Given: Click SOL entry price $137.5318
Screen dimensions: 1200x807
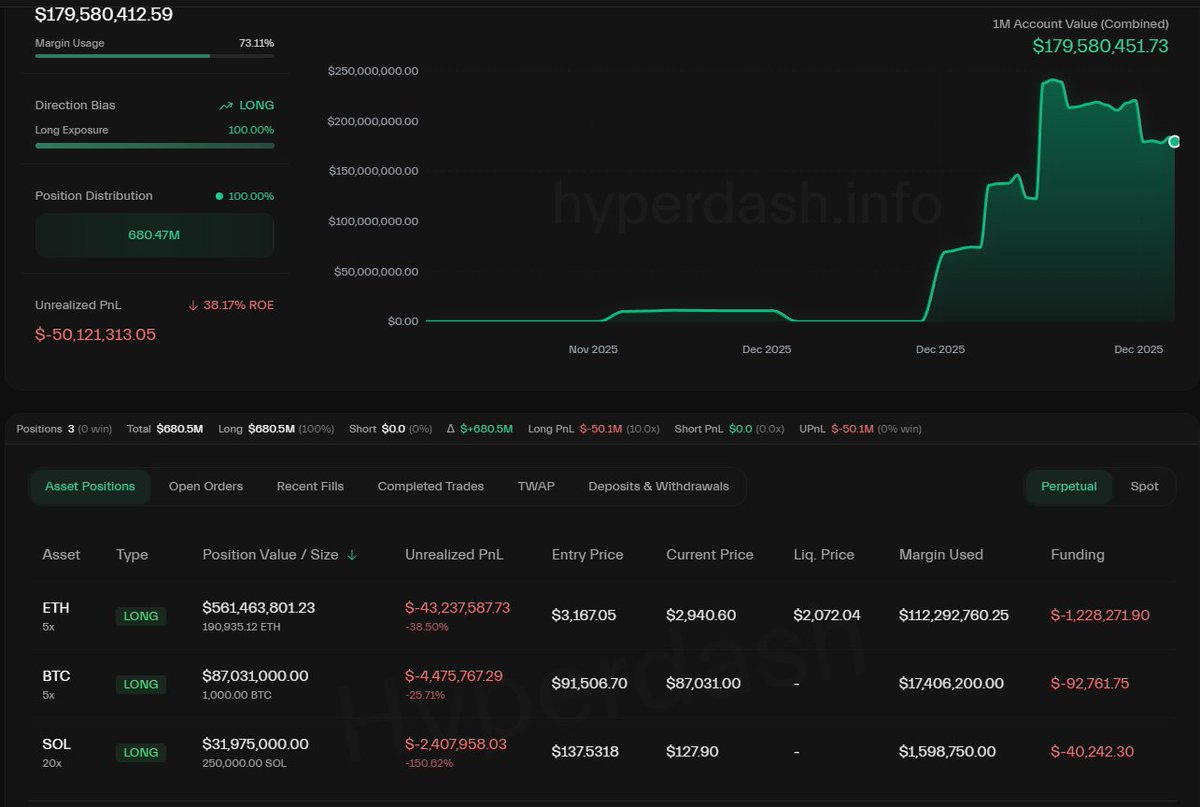Looking at the screenshot, I should coord(585,752).
